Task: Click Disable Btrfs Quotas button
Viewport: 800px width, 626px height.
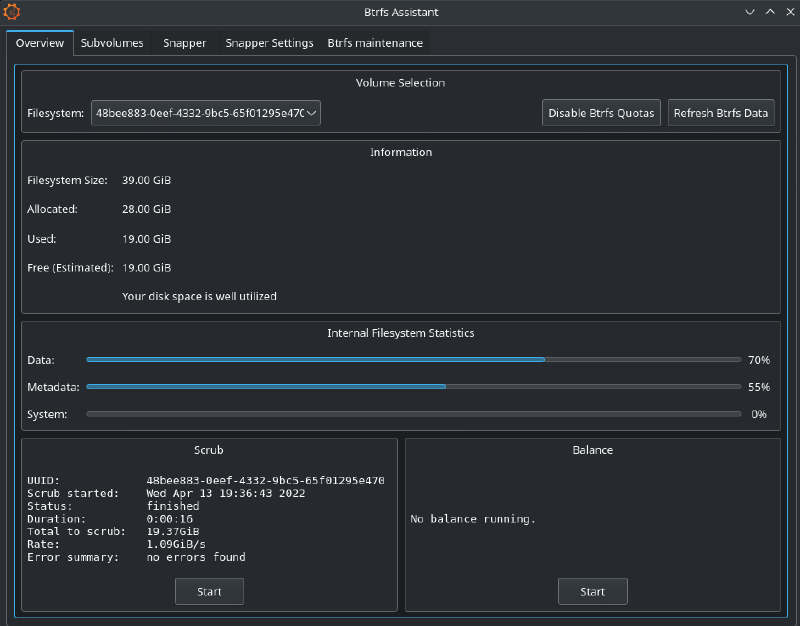Action: [x=601, y=113]
